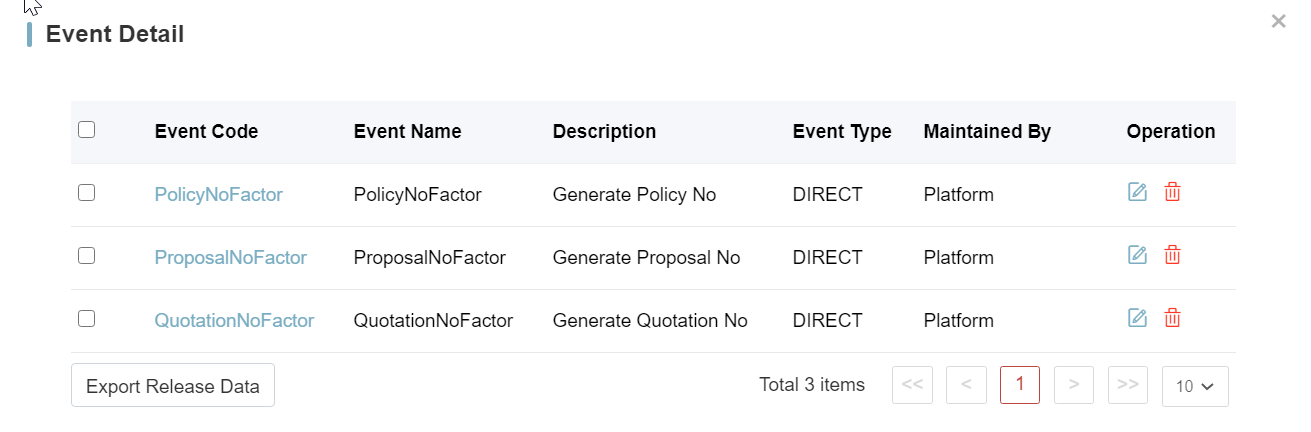The height and width of the screenshot is (432, 1311).
Task: Toggle the select-all header checkbox
Action: click(87, 130)
